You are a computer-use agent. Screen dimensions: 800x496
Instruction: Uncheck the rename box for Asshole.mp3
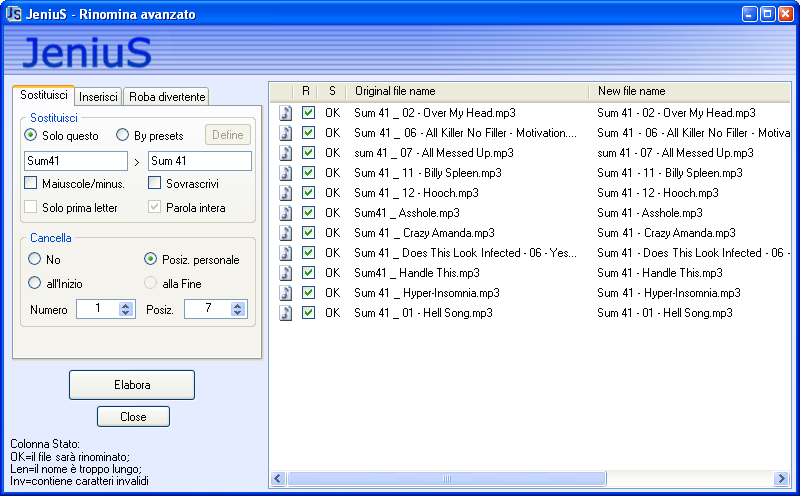tap(308, 212)
